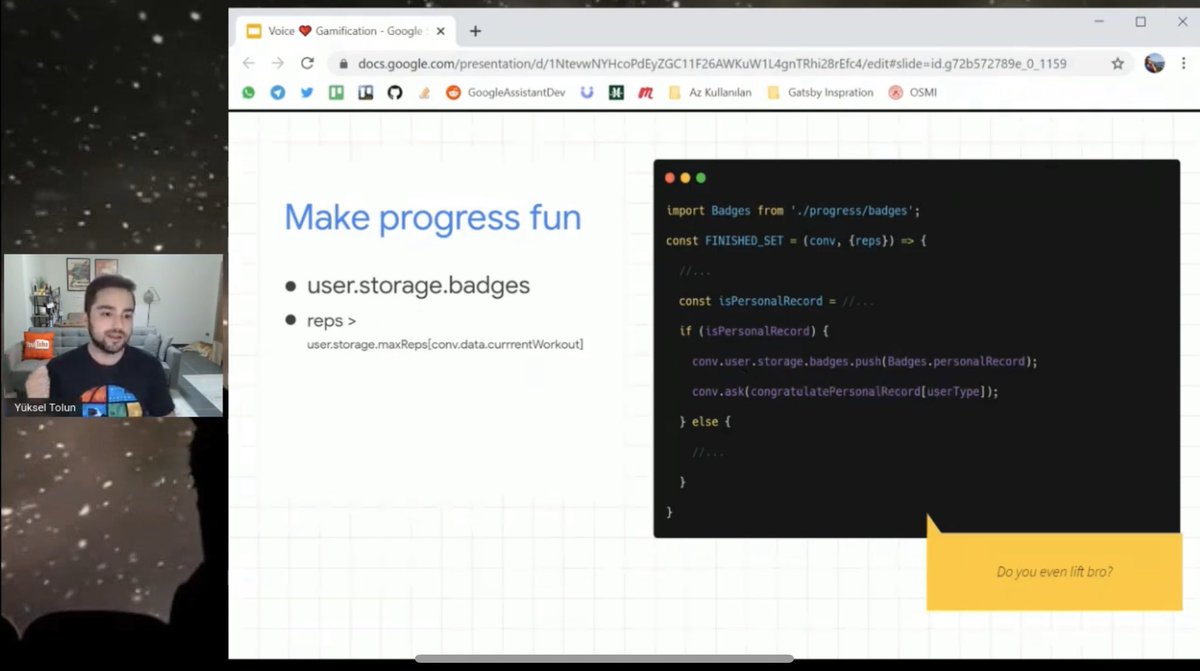Close the Voice Gamification tab
The height and width of the screenshot is (671, 1200).
click(440, 31)
